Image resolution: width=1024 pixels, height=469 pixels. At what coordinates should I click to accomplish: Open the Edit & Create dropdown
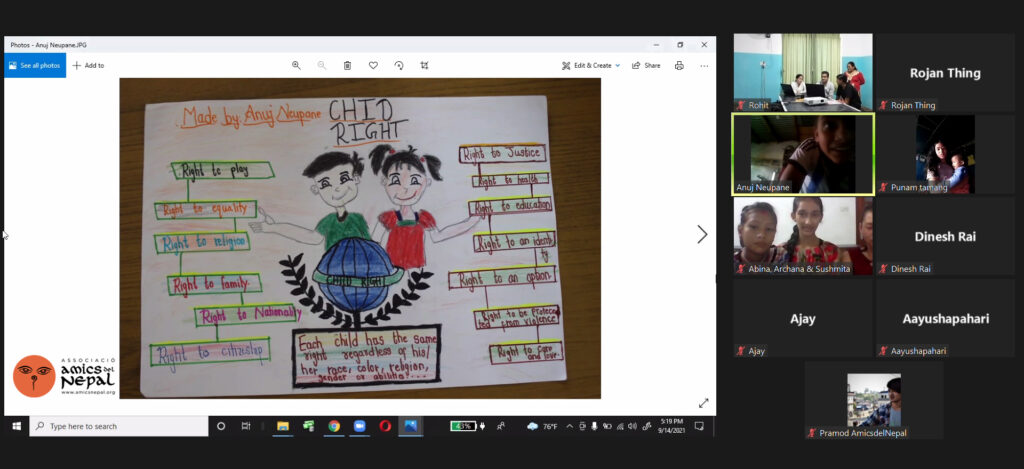click(591, 65)
